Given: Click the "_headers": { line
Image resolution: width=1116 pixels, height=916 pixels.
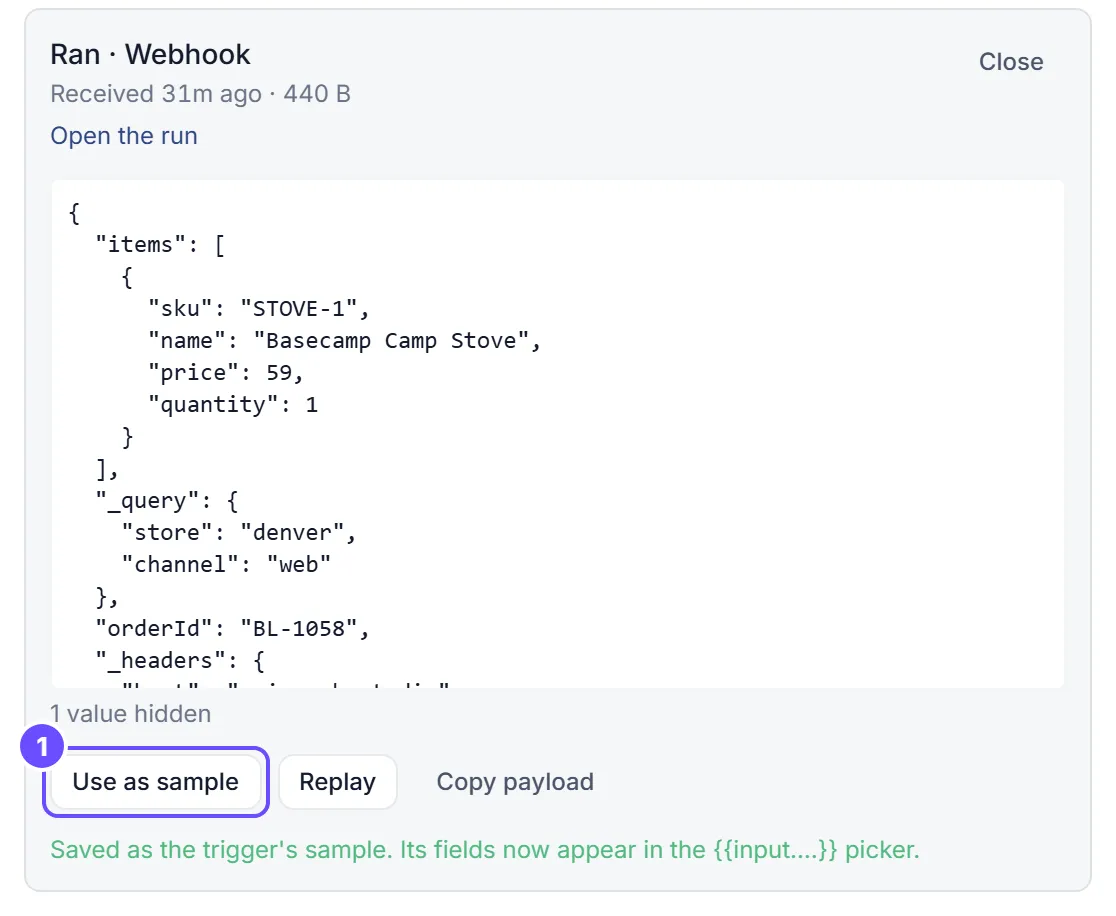Looking at the screenshot, I should [180, 661].
